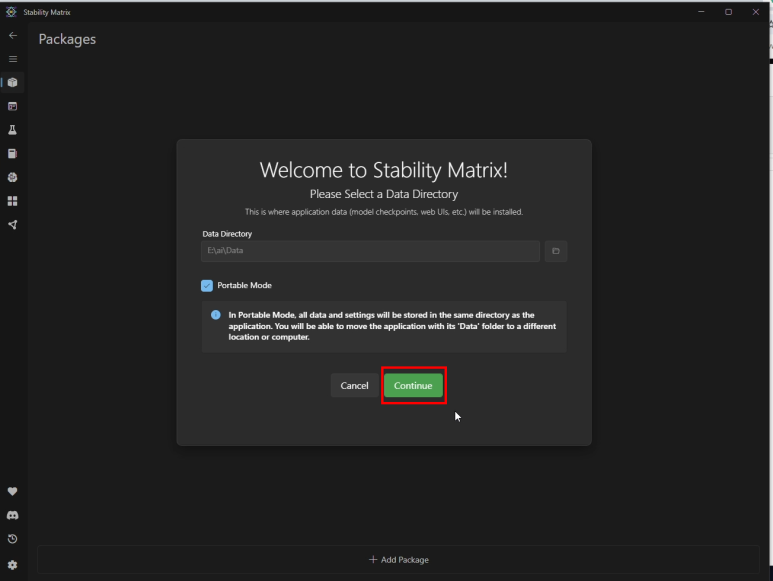Image resolution: width=773 pixels, height=581 pixels.
Task: Click the back arrow in sidebar
Action: tap(13, 35)
